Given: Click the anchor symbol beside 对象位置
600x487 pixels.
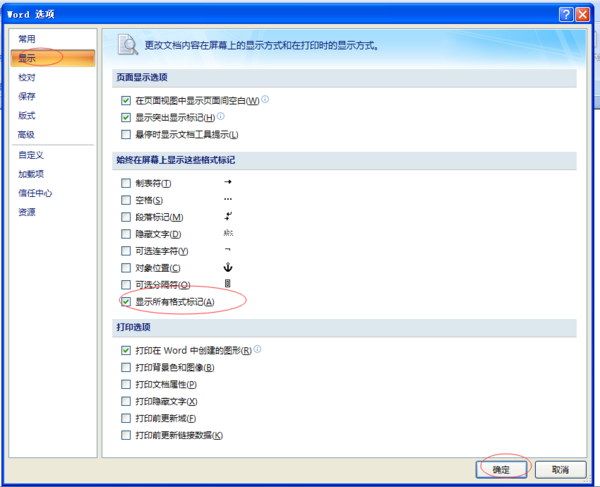Looking at the screenshot, I should pyautogui.click(x=228, y=267).
